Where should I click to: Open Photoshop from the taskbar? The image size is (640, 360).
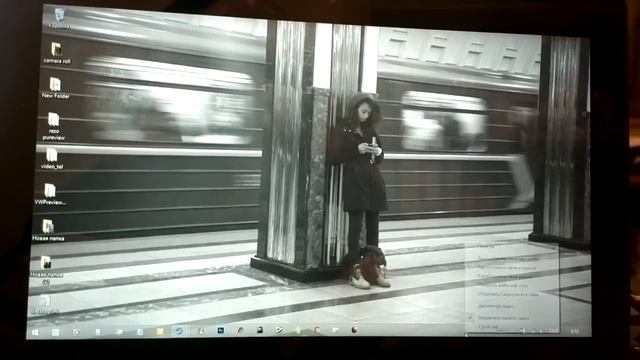coord(221,331)
